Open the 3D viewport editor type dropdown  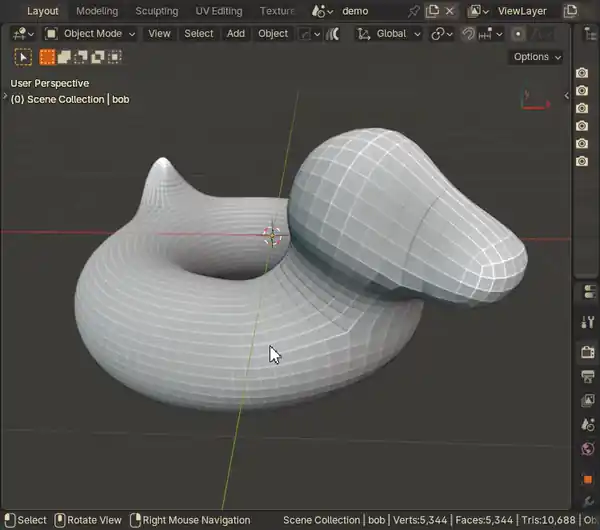[x=23, y=34]
